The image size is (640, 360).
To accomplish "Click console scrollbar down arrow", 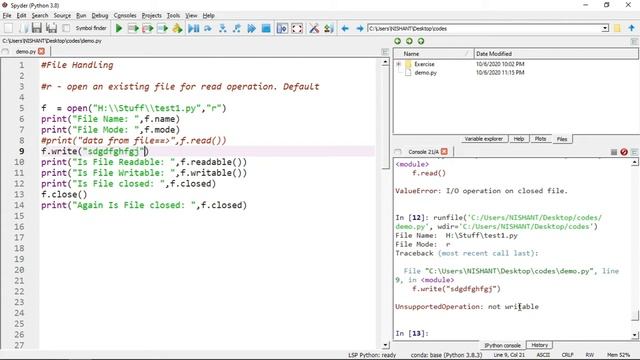I will coord(635,335).
